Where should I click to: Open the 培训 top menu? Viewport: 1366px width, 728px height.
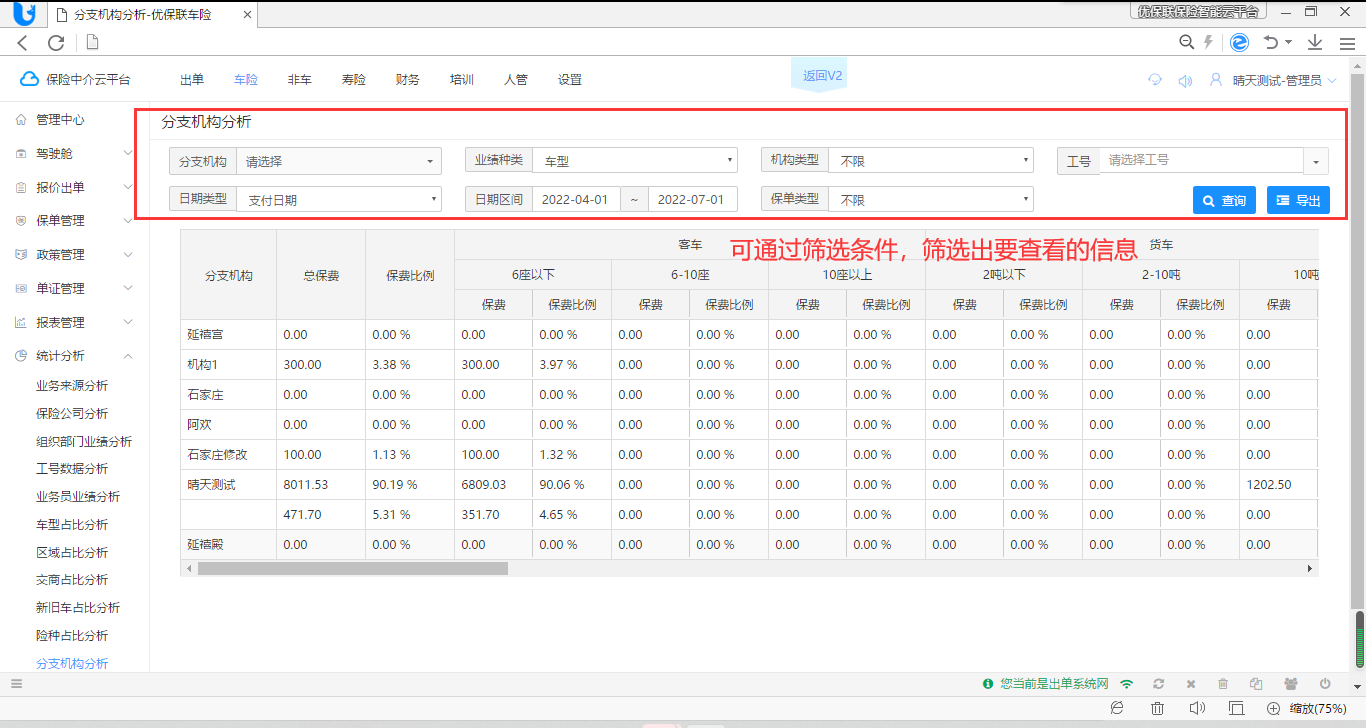pos(462,80)
